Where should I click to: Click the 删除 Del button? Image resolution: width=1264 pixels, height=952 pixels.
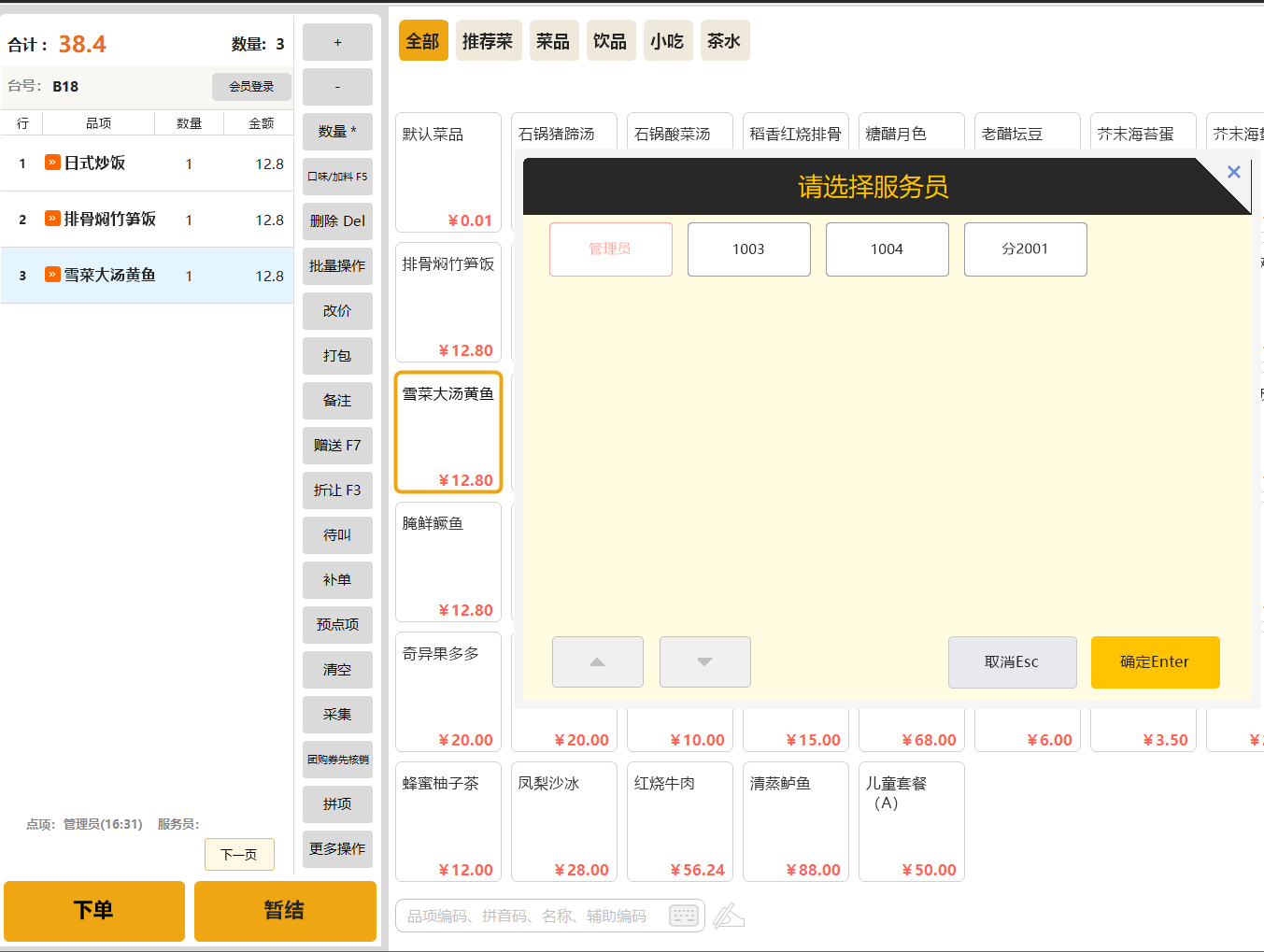click(337, 221)
